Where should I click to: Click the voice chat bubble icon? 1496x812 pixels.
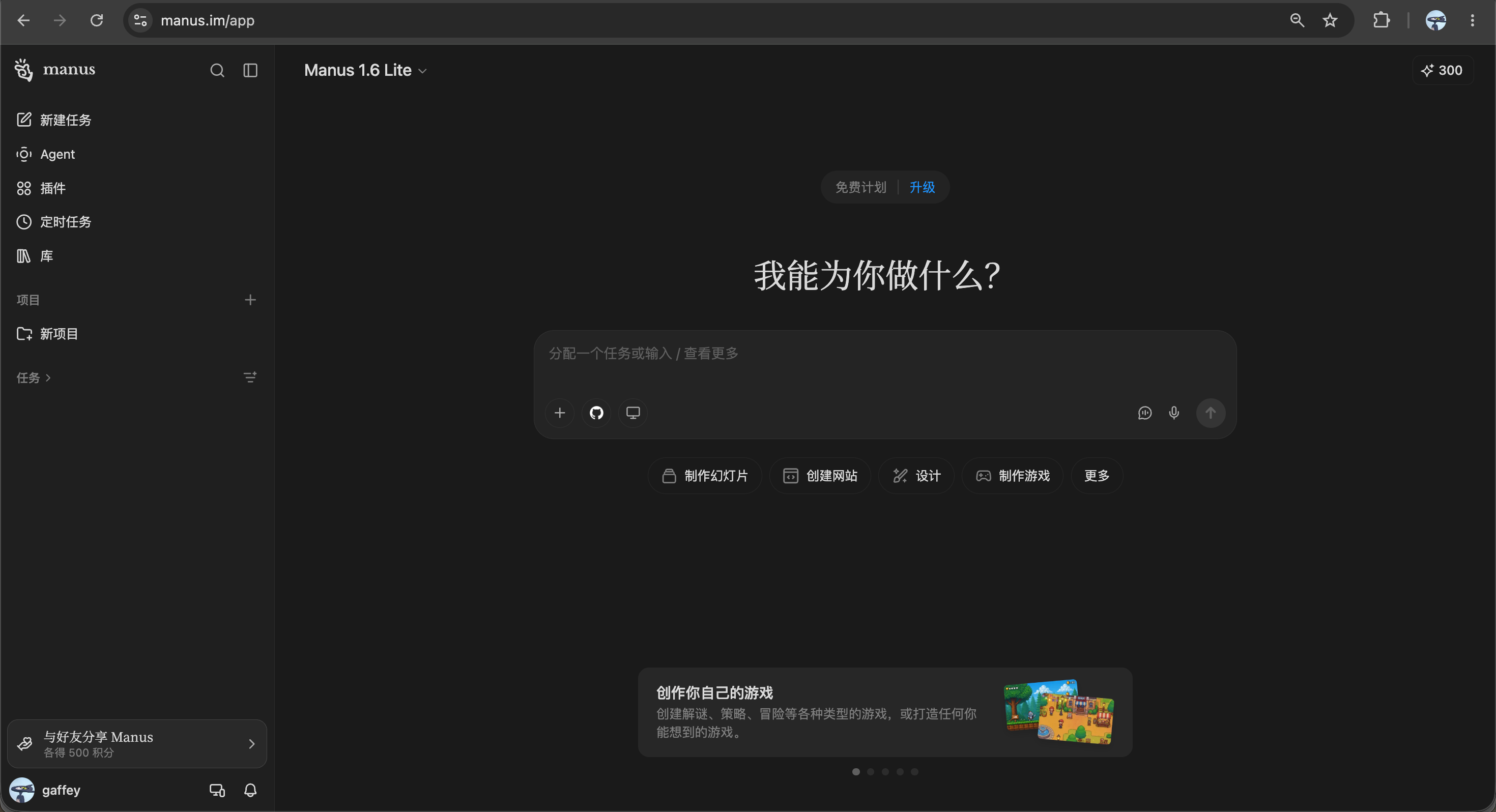pos(1145,413)
